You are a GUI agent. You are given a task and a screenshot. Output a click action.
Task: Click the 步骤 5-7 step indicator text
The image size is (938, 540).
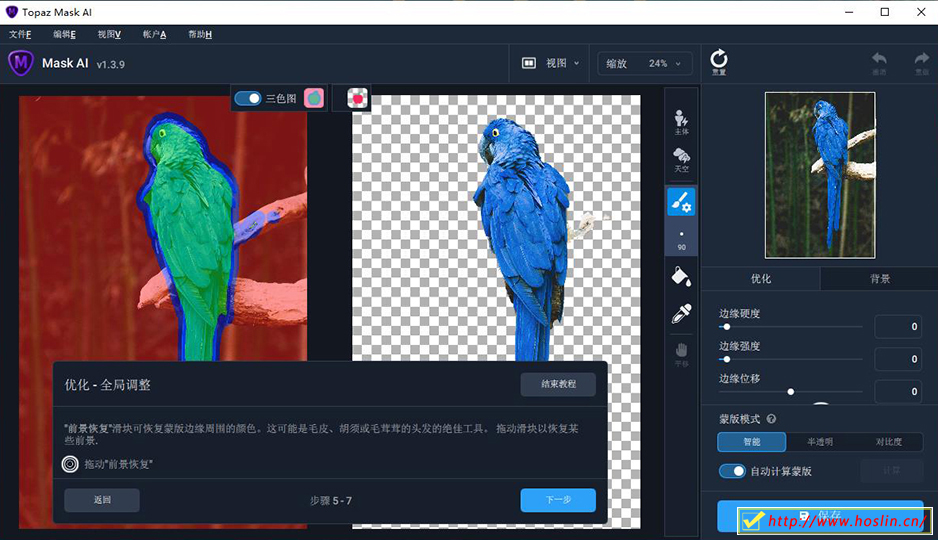pyautogui.click(x=331, y=501)
